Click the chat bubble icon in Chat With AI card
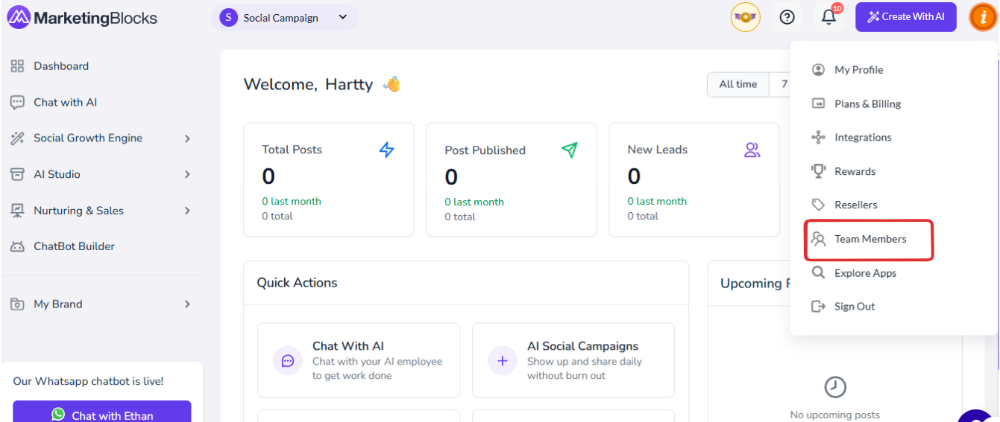 (x=288, y=361)
